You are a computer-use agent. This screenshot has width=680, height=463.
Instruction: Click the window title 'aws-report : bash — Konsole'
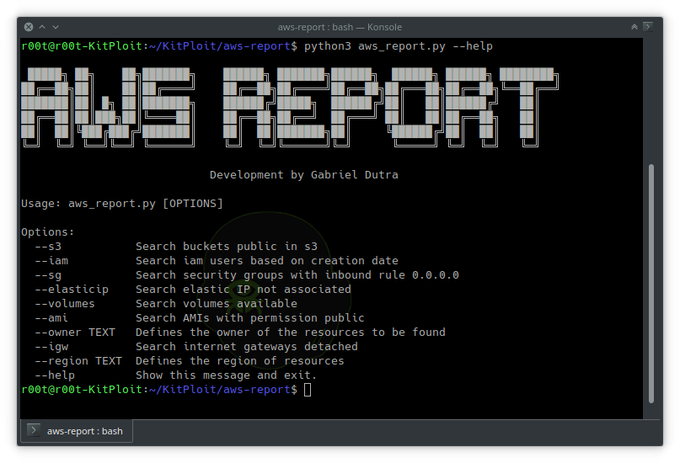point(340,27)
